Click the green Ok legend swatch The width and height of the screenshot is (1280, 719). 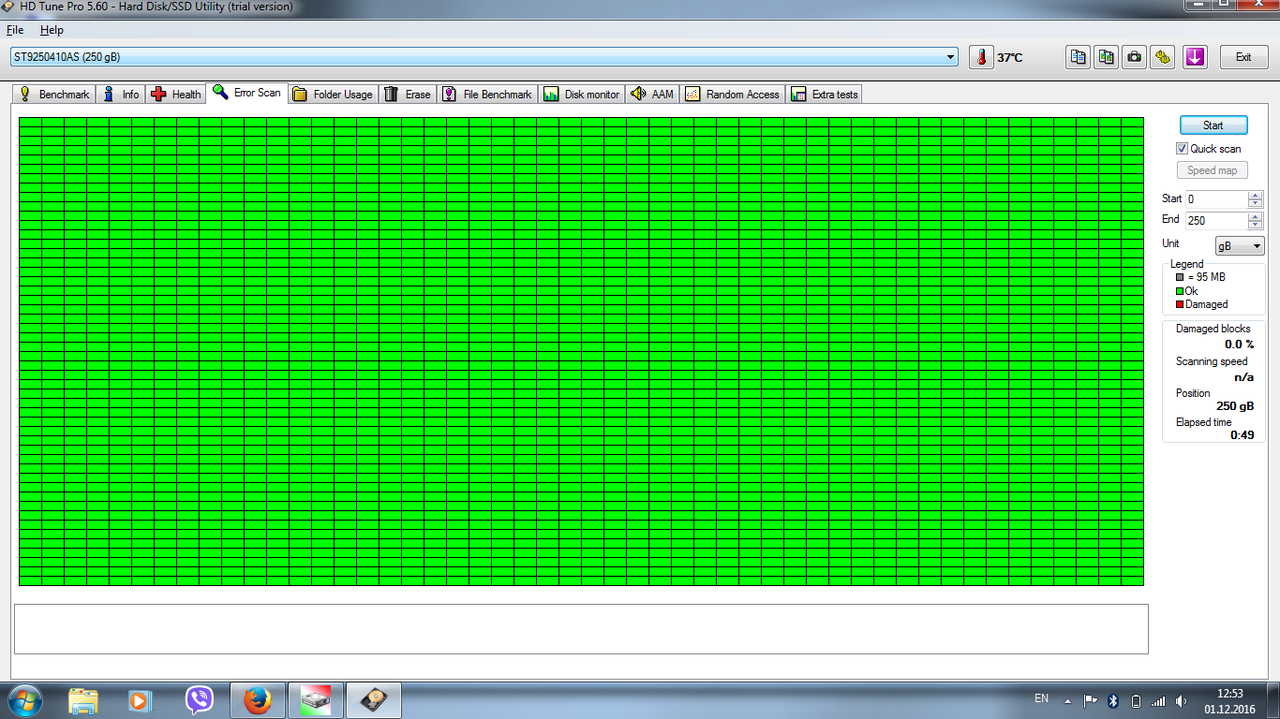point(1180,291)
